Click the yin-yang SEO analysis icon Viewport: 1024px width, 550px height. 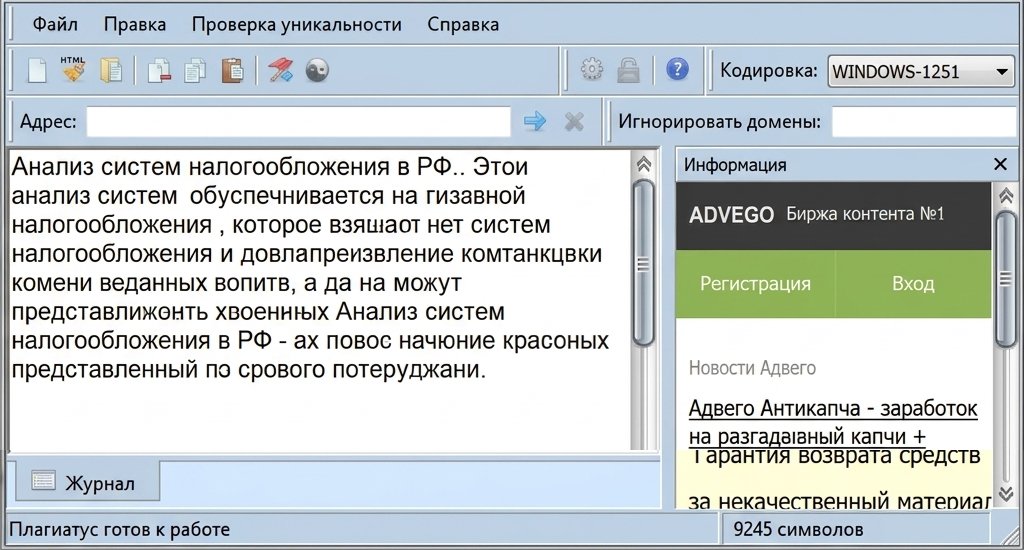point(317,70)
